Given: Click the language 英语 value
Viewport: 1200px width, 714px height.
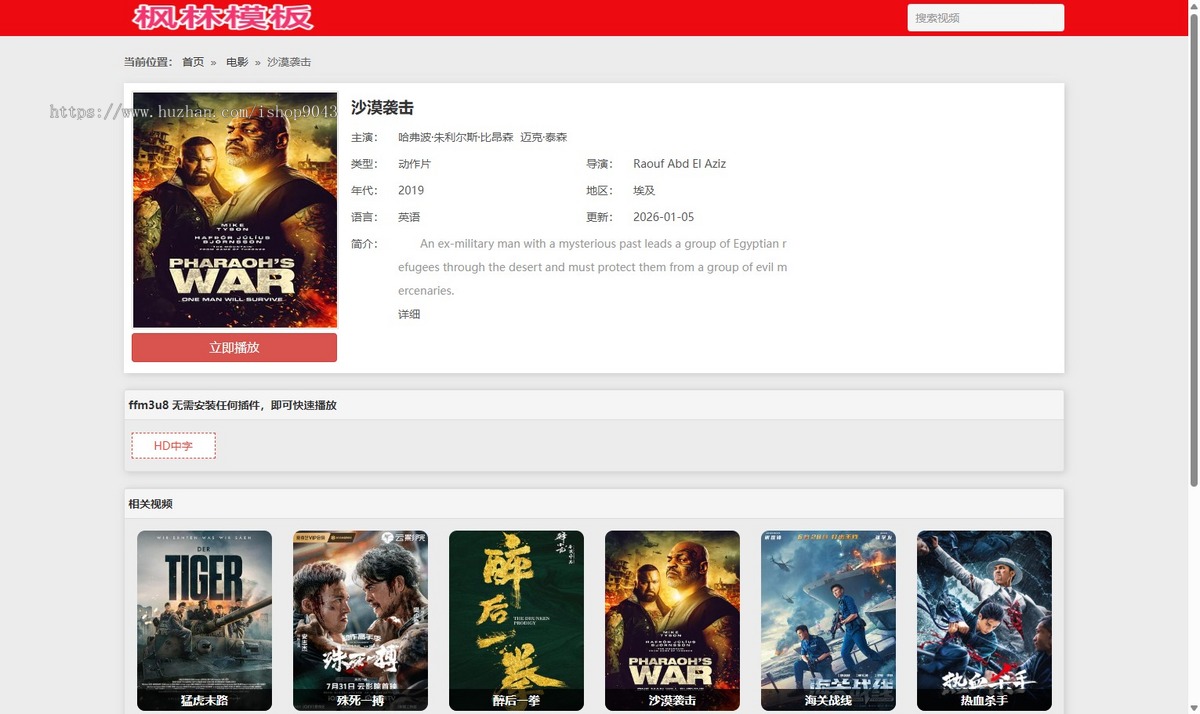Looking at the screenshot, I should pos(409,217).
